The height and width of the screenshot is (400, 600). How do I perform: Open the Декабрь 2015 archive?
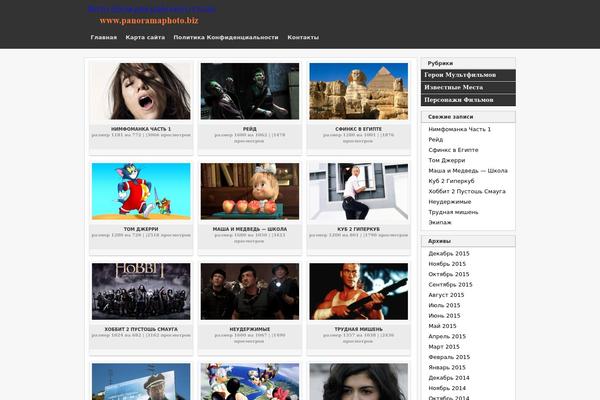click(449, 254)
